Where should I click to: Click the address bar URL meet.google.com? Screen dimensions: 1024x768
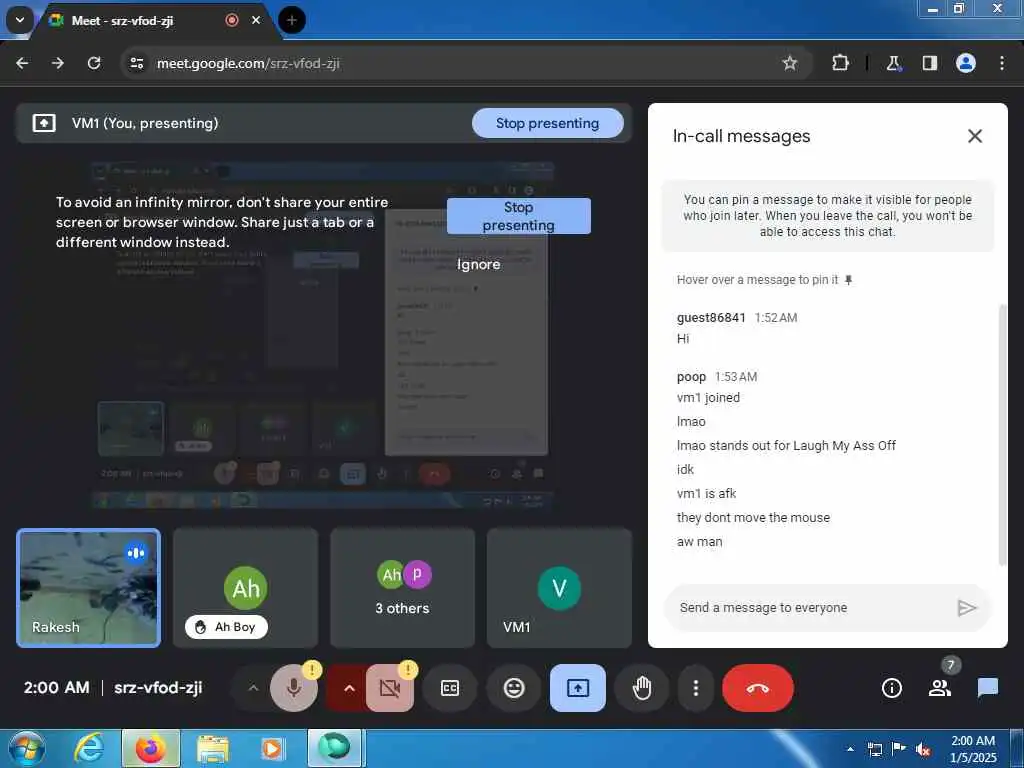[x=248, y=63]
